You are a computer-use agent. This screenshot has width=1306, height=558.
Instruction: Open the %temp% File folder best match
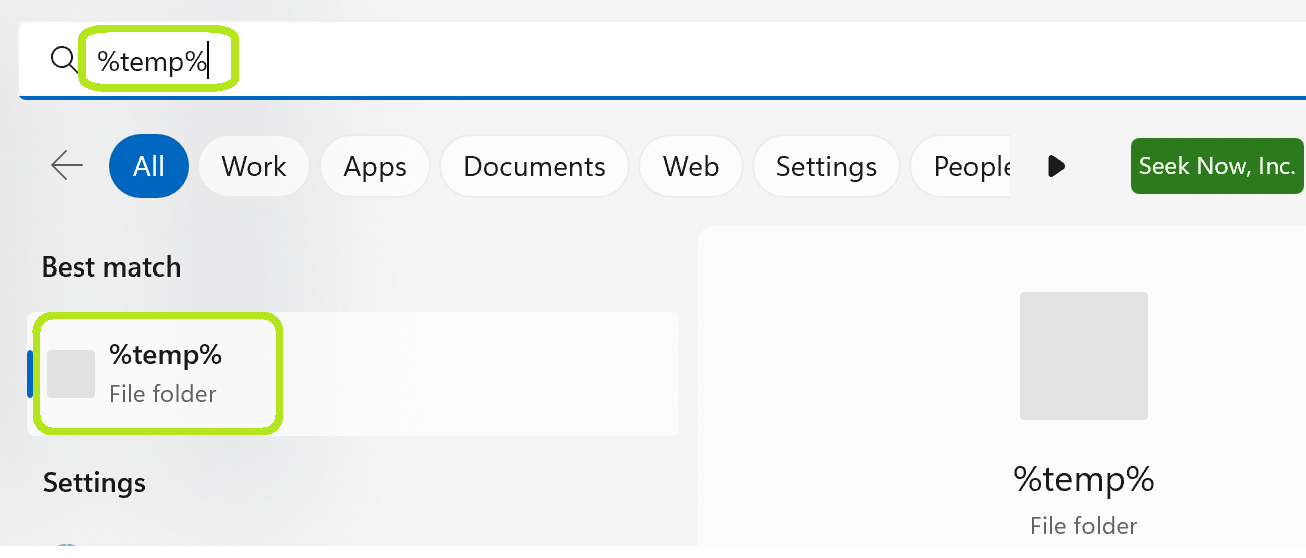(x=353, y=374)
